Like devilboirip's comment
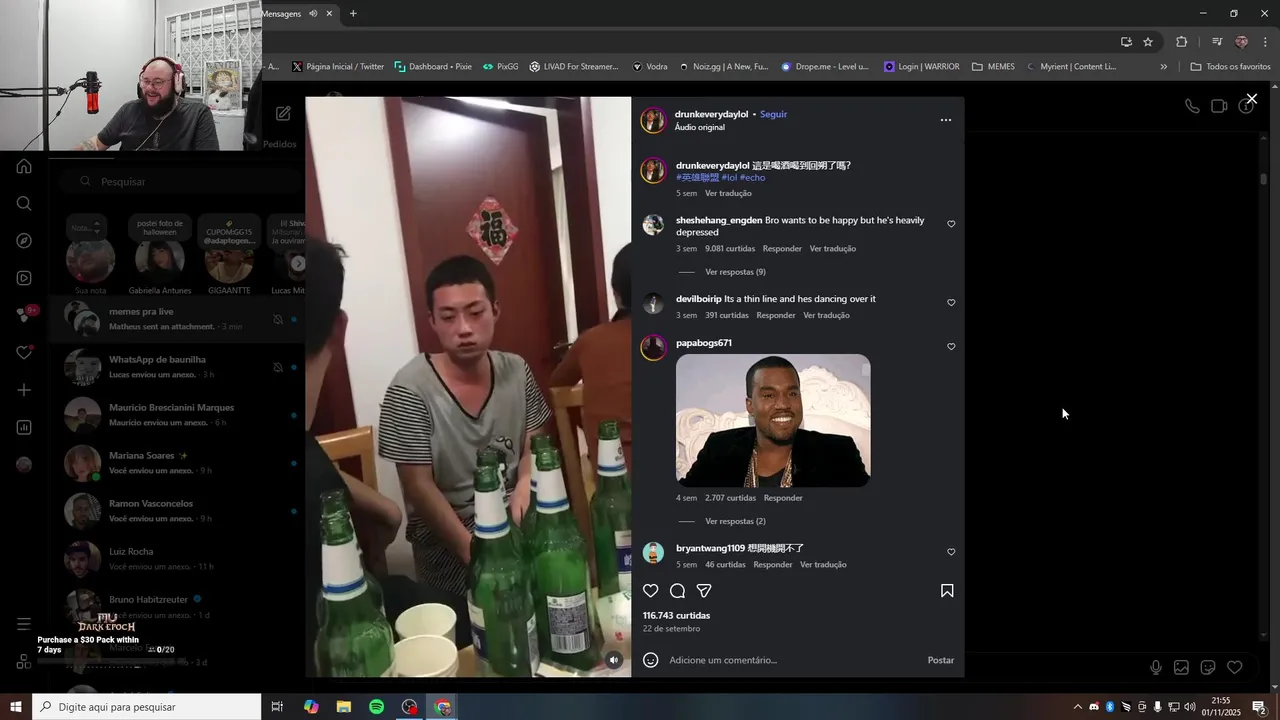1280x720 pixels. click(951, 303)
